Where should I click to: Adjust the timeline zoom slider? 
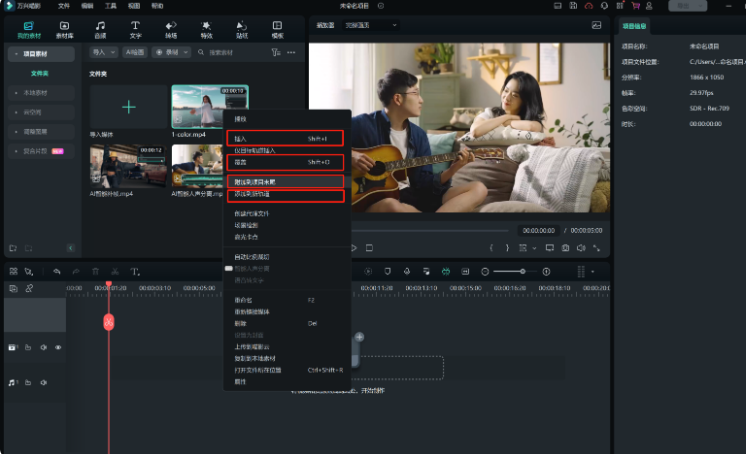pyautogui.click(x=521, y=271)
